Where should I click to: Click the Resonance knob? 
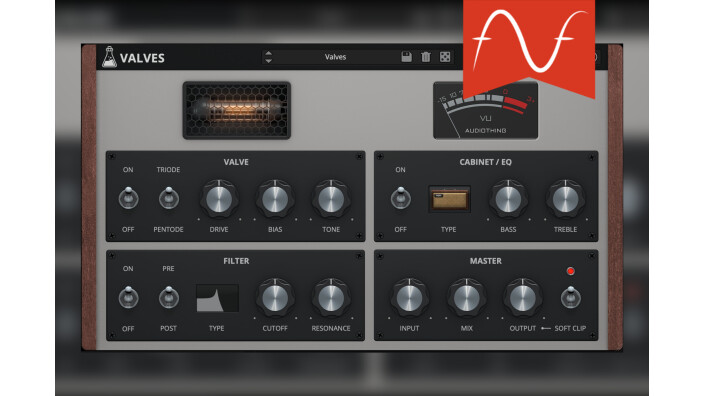pyautogui.click(x=331, y=298)
